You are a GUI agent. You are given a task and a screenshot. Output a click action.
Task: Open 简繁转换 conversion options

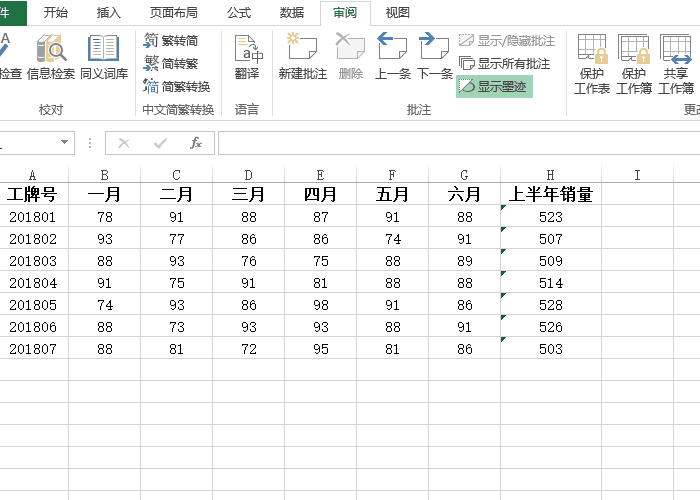[x=177, y=86]
